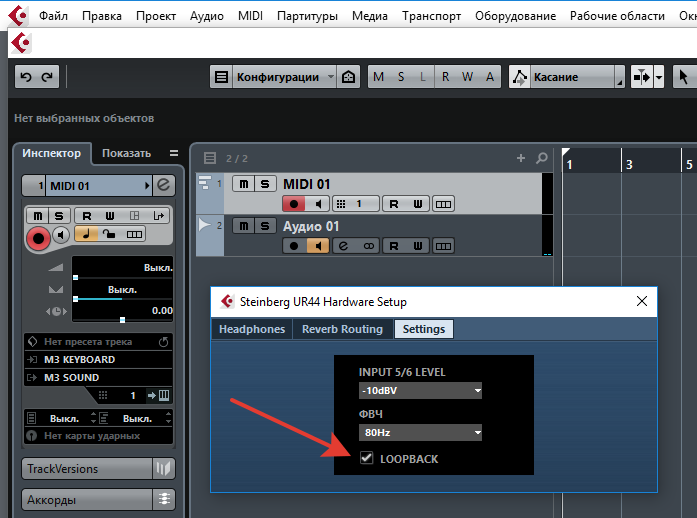
Task: Select the Object Selection arrow tool
Action: click(x=684, y=77)
